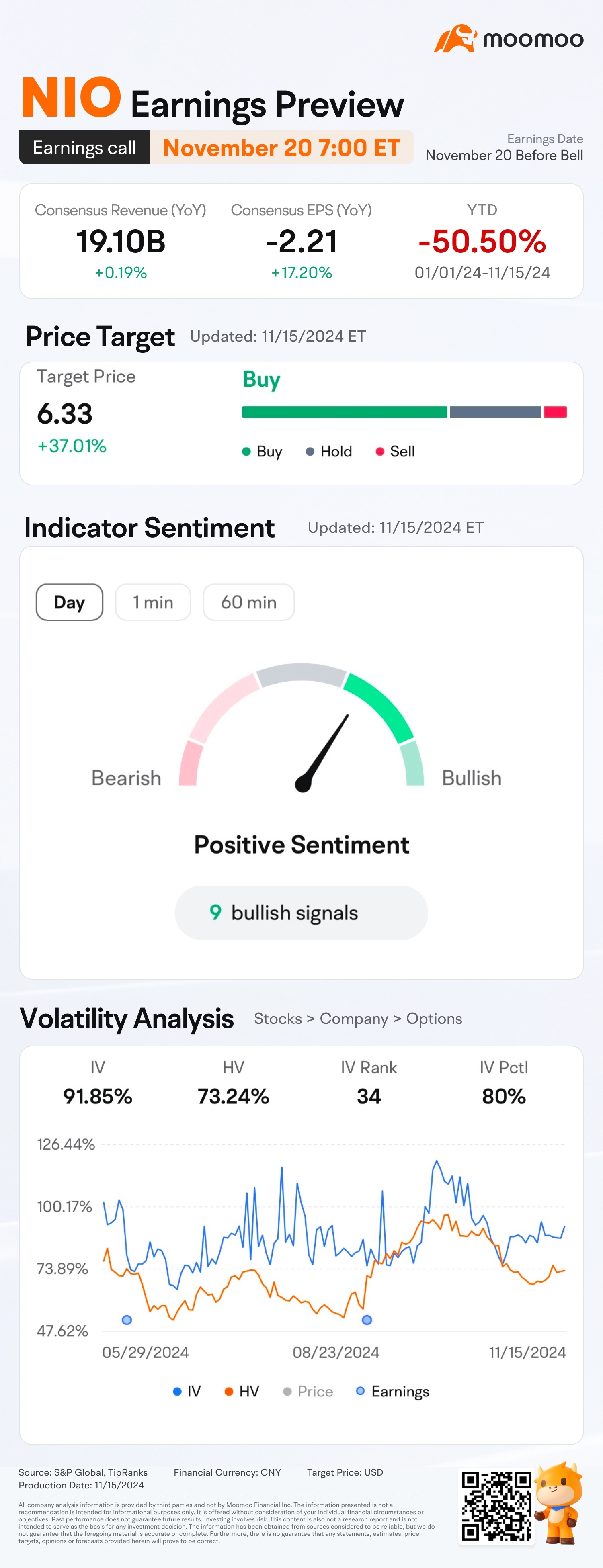Switch to the 60 min timeframe
Image resolution: width=603 pixels, height=1568 pixels.
248,602
